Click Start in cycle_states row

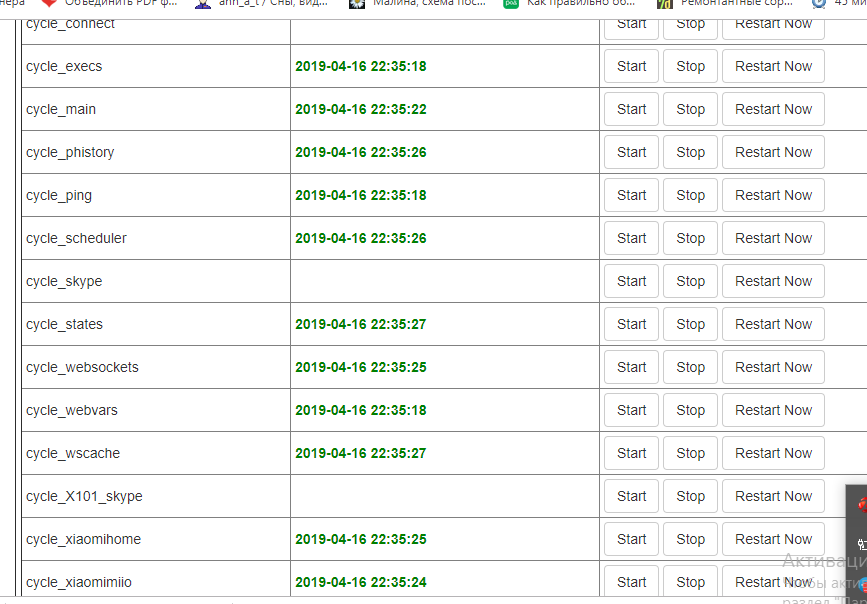pyautogui.click(x=631, y=324)
